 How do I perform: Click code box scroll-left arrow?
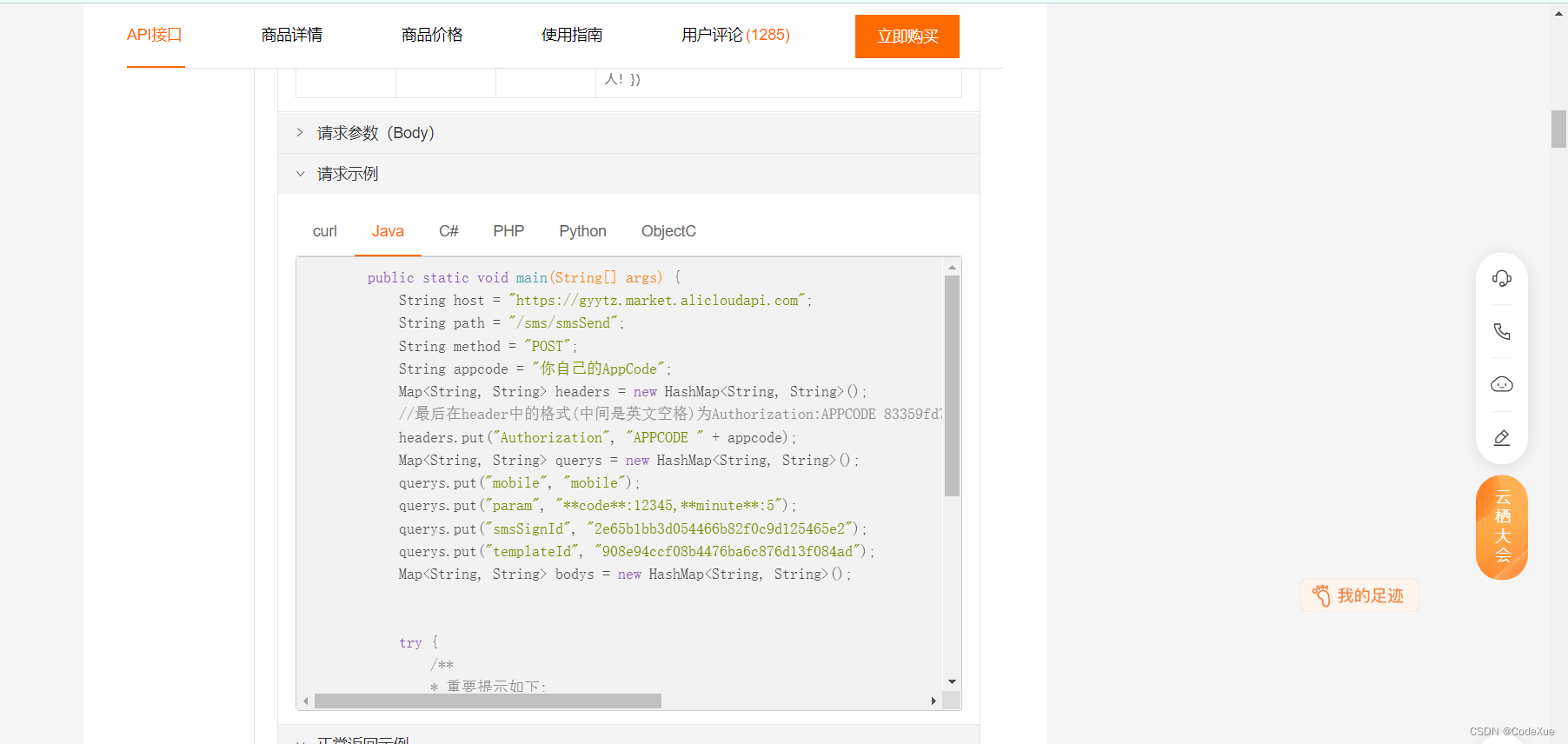[x=305, y=701]
